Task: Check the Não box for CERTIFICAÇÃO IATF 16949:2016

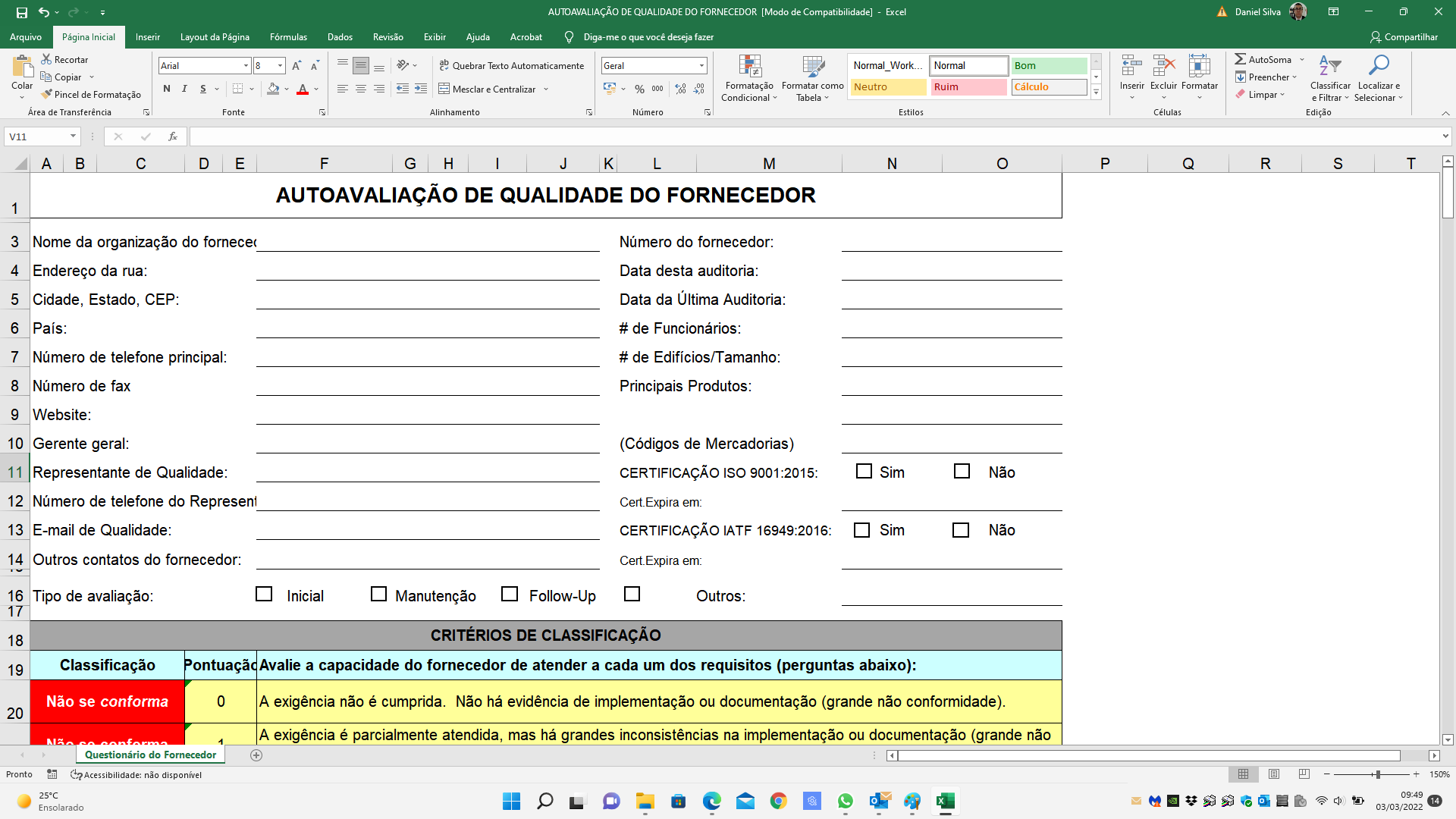Action: 962,530
